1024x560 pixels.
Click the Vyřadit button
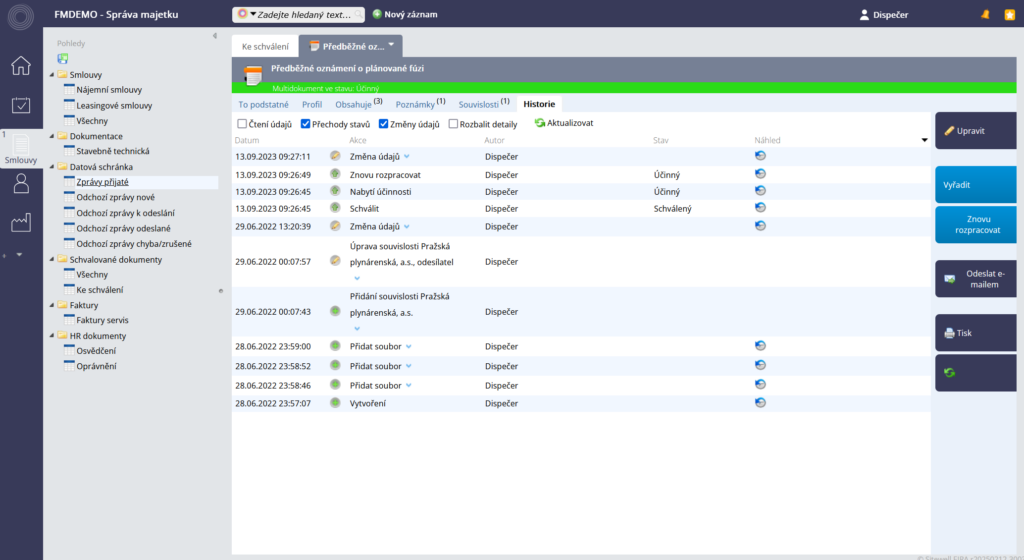pyautogui.click(x=976, y=185)
